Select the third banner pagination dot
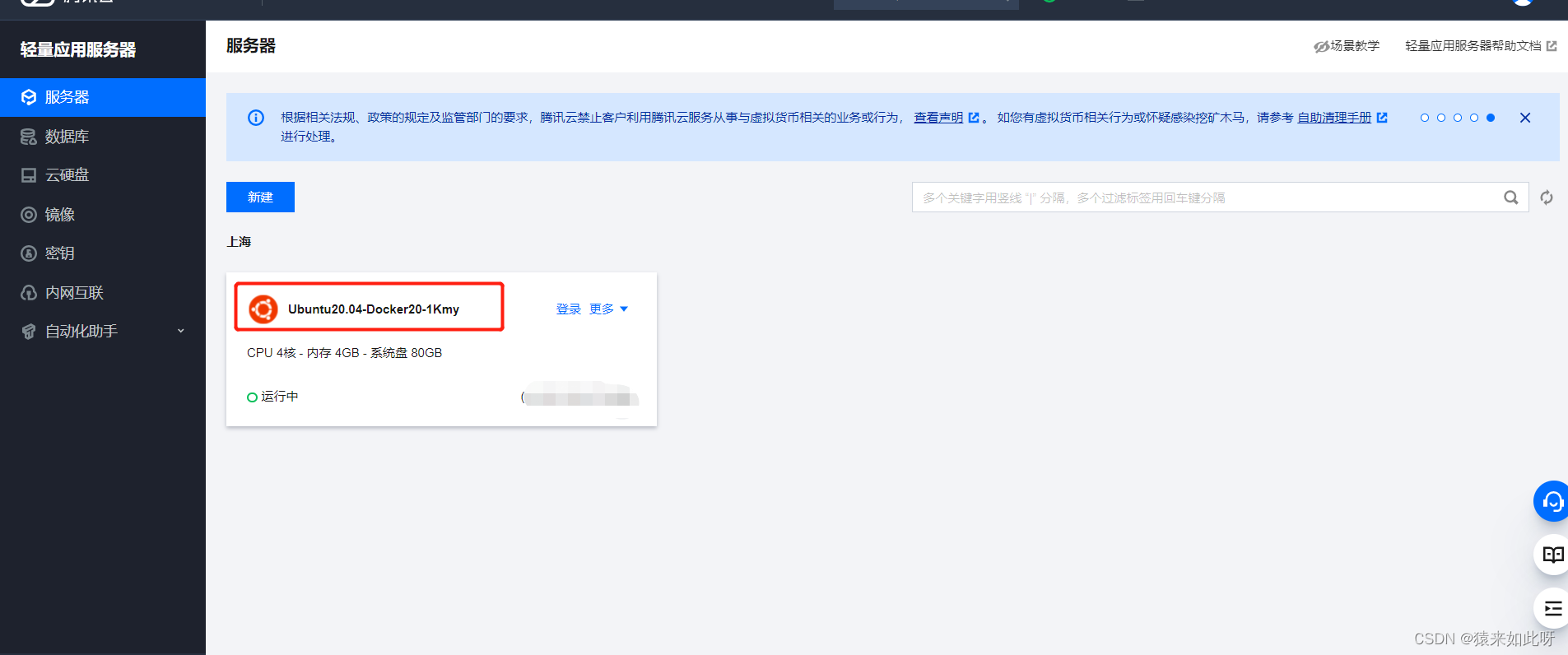Image resolution: width=1568 pixels, height=655 pixels. point(1458,118)
